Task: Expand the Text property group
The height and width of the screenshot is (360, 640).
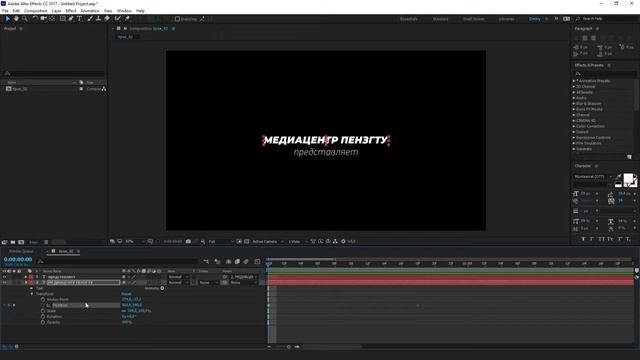Action: tap(32, 288)
